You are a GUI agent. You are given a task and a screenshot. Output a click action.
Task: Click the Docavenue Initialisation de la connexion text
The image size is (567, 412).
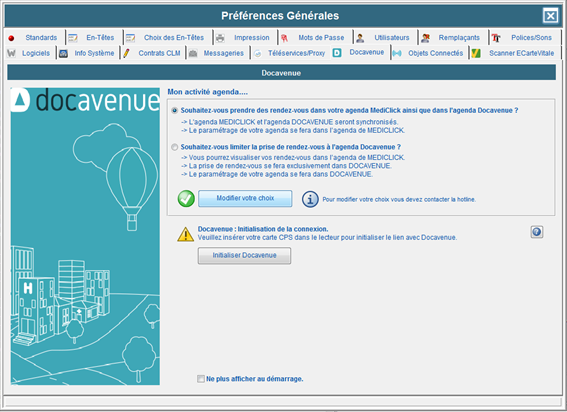click(263, 229)
